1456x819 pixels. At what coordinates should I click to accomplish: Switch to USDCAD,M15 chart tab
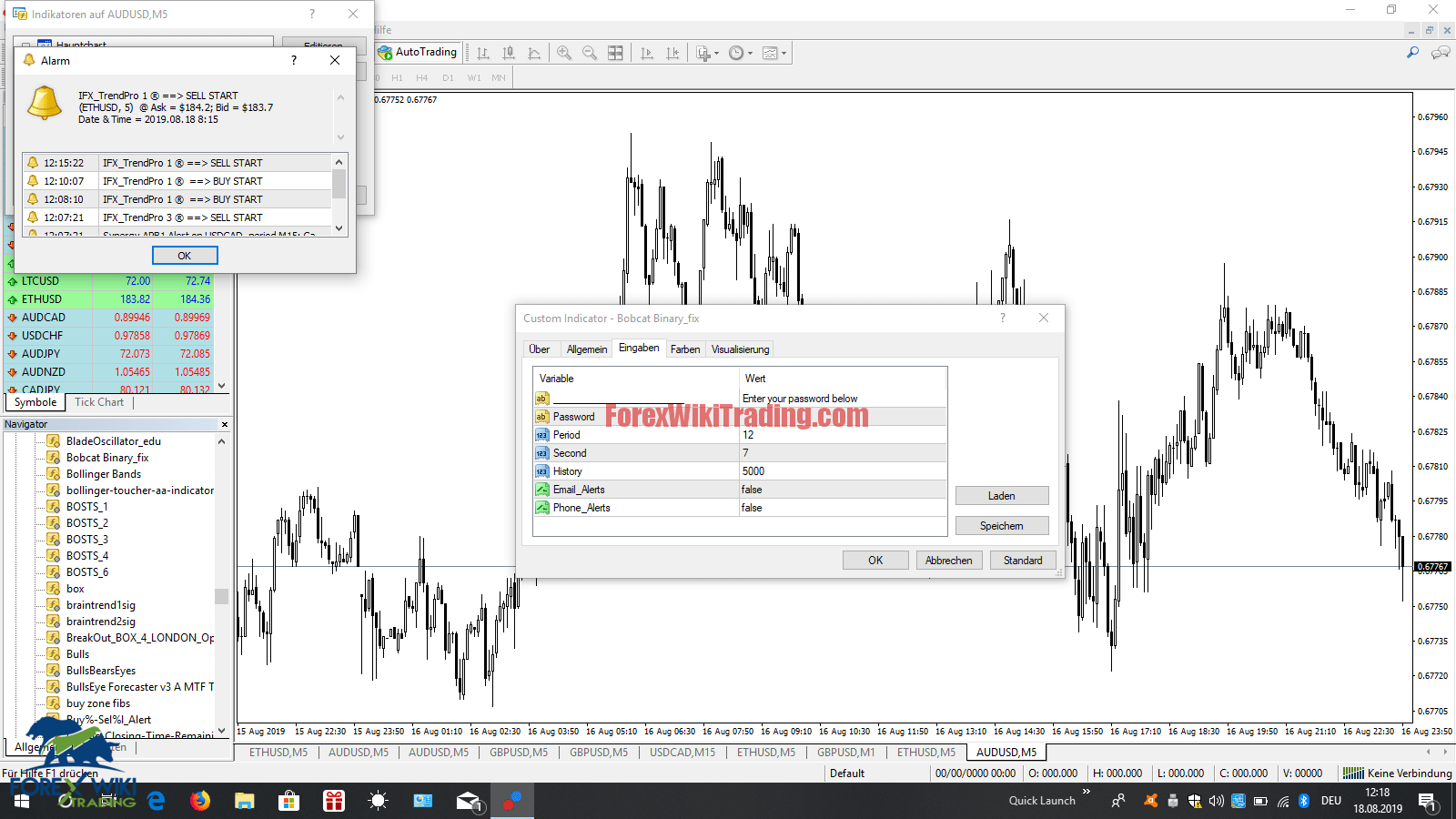[682, 753]
